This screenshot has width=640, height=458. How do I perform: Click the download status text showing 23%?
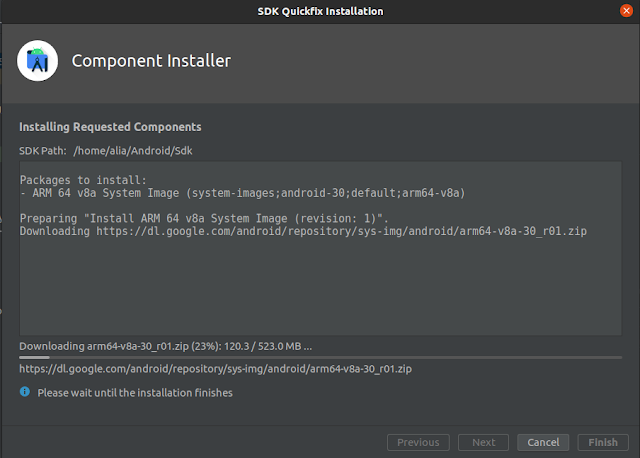point(165,347)
